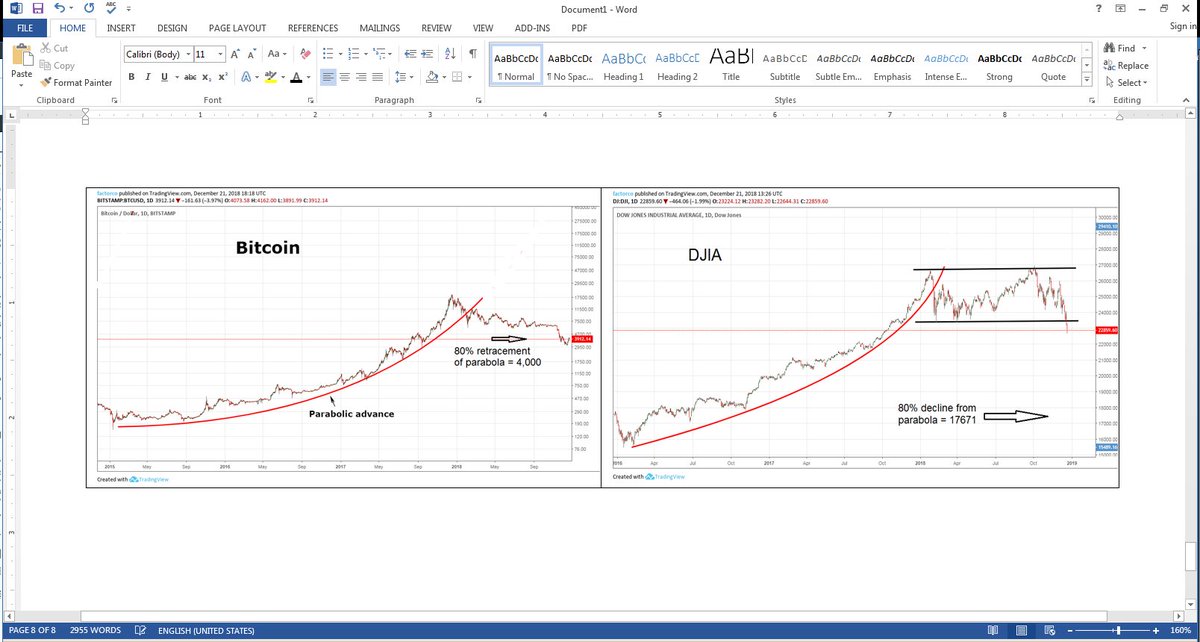Increase paragraph indent

429,54
